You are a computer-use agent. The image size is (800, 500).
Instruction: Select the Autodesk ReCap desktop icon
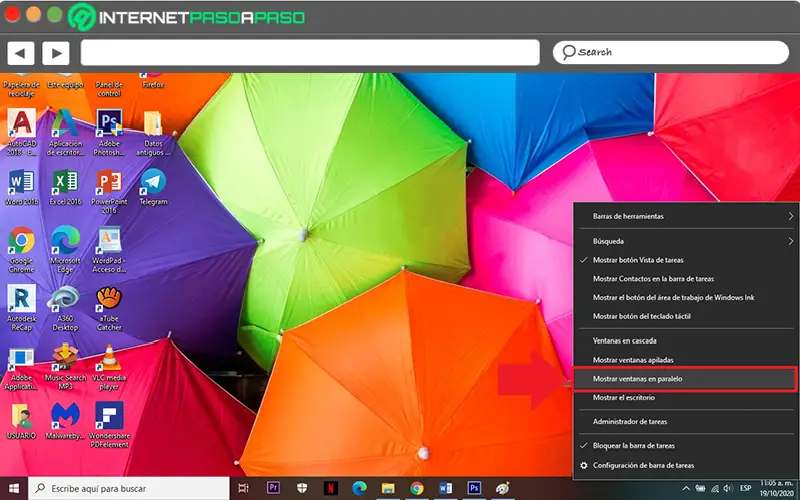click(x=21, y=308)
